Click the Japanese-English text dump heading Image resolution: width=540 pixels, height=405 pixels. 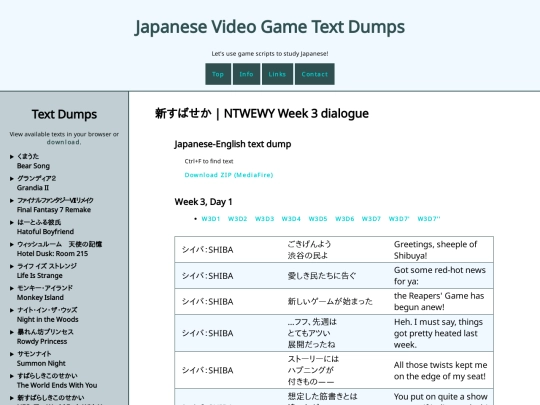point(233,144)
